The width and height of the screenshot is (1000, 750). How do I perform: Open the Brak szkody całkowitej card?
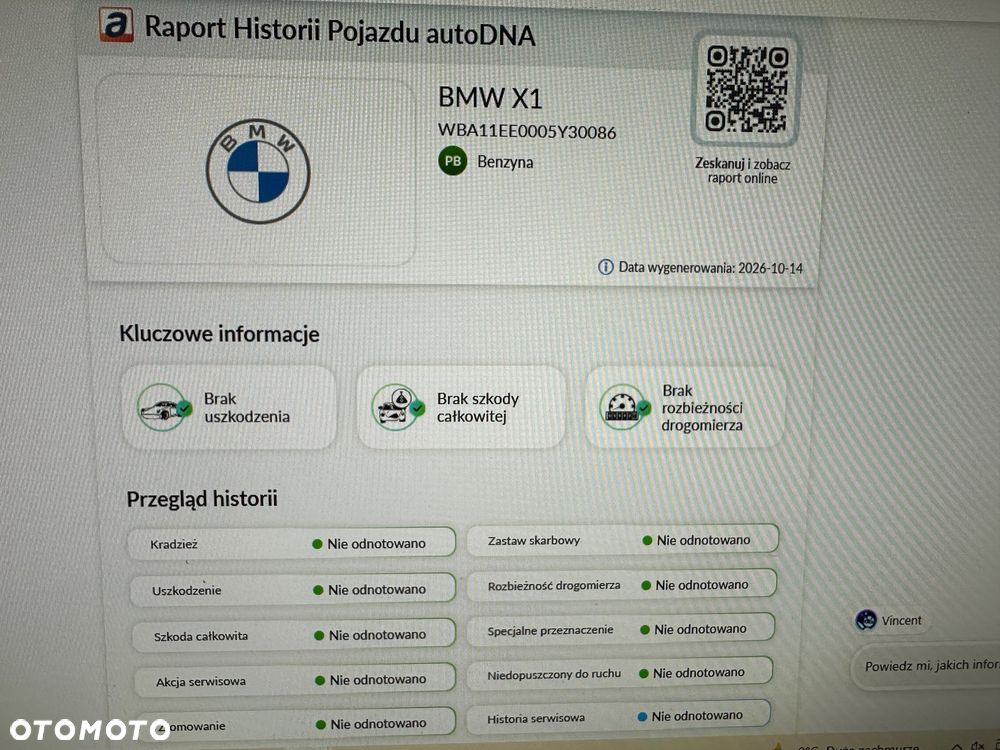tap(461, 407)
